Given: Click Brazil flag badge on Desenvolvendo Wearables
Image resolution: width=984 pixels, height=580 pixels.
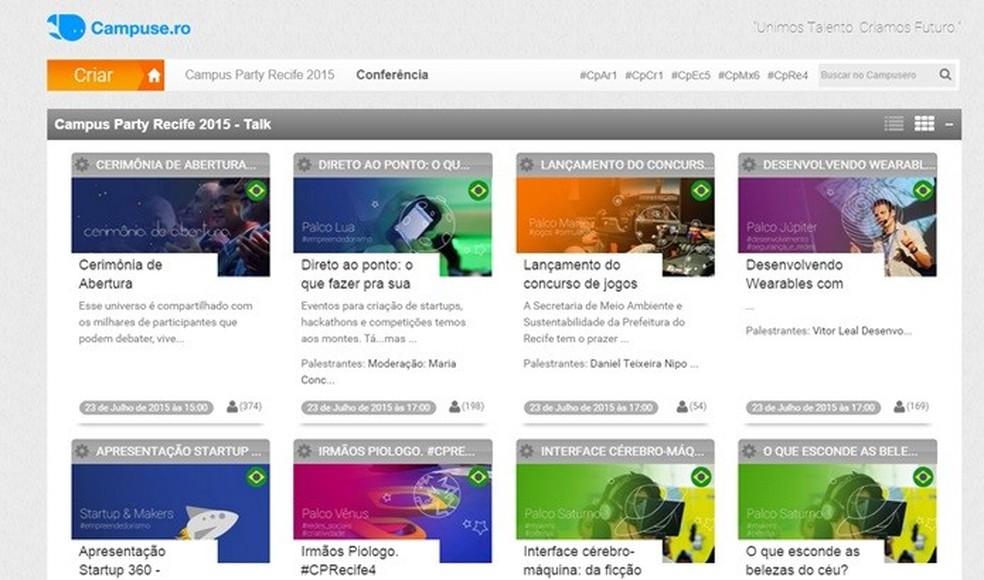Looking at the screenshot, I should pyautogui.click(x=922, y=190).
